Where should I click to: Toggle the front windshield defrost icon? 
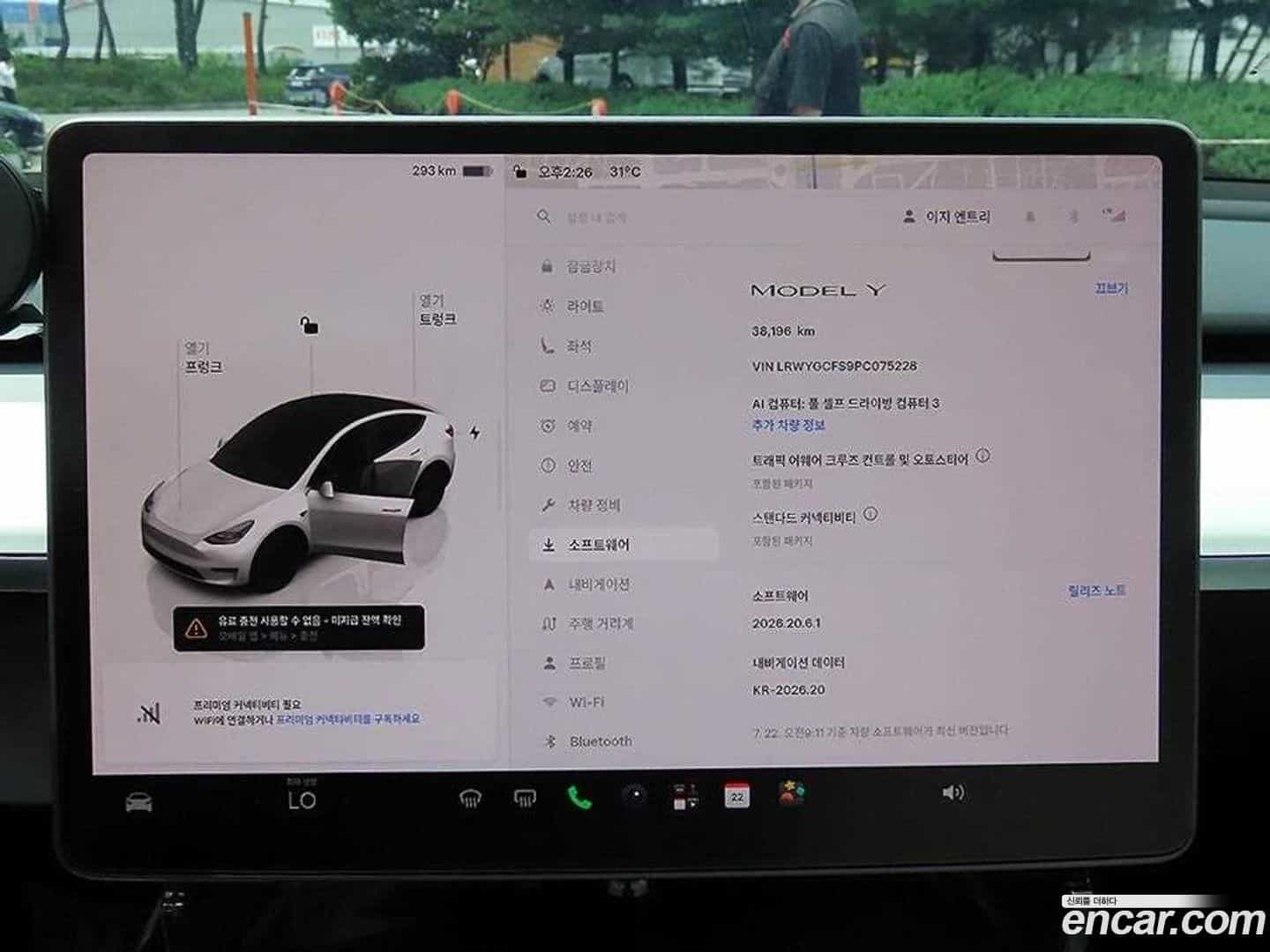point(471,800)
